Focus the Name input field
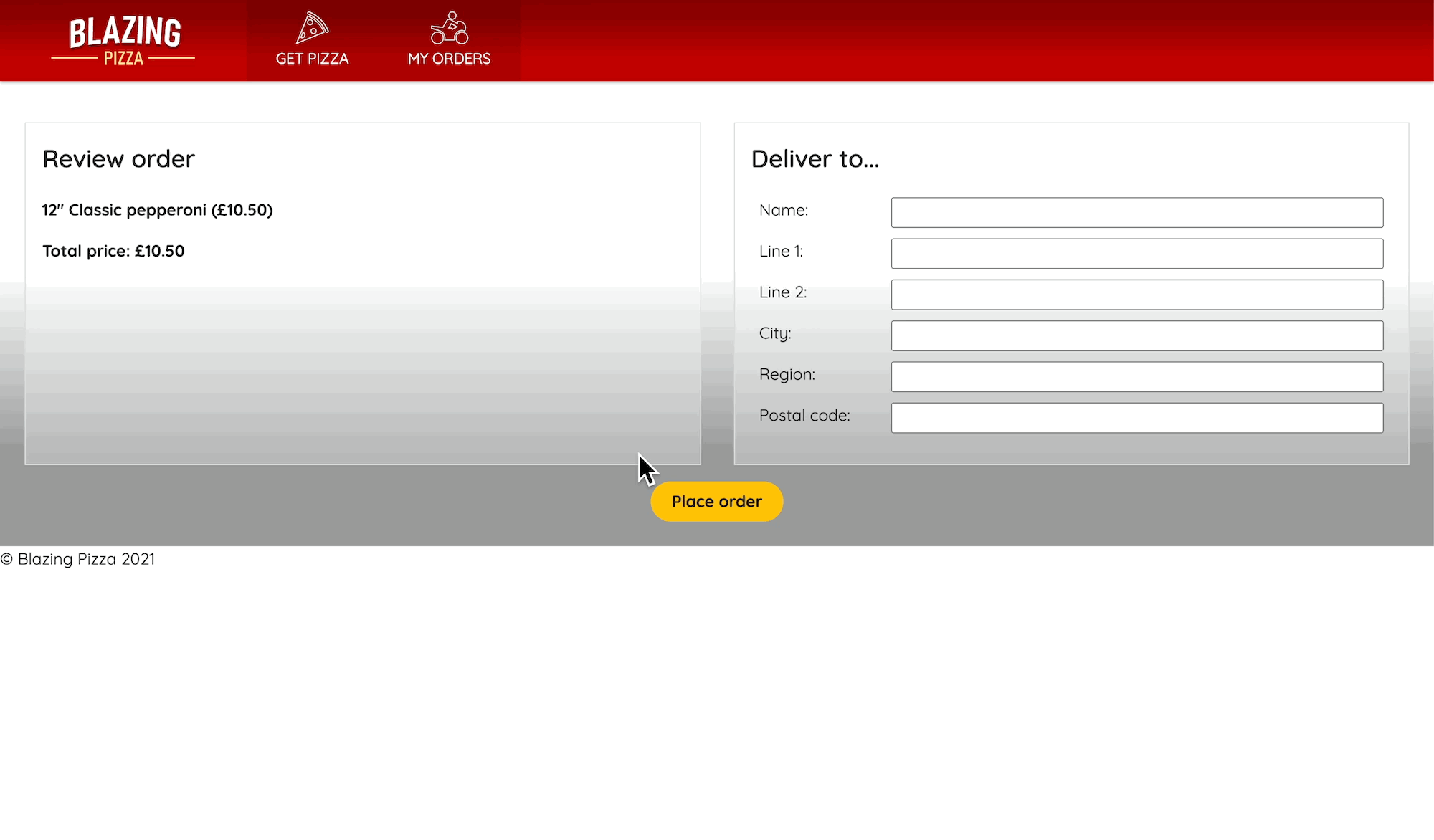 1137,213
